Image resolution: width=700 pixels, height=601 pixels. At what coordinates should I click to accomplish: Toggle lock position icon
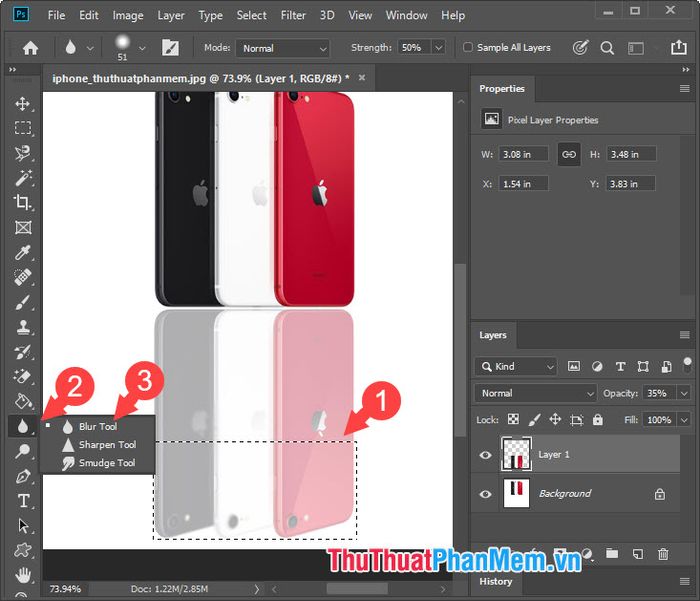555,419
